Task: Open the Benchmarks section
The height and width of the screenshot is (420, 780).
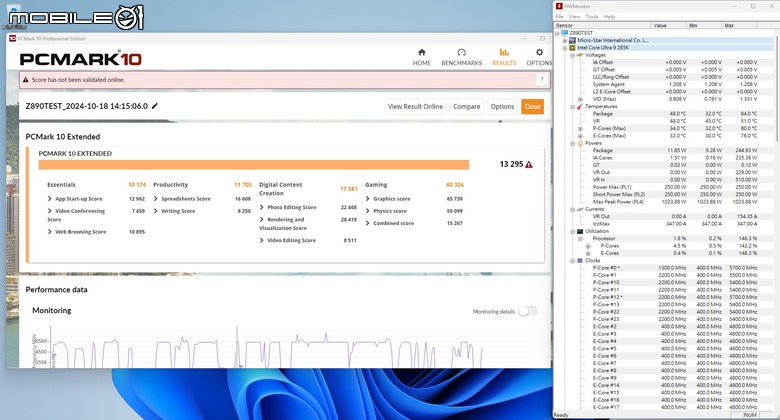Action: coord(461,57)
